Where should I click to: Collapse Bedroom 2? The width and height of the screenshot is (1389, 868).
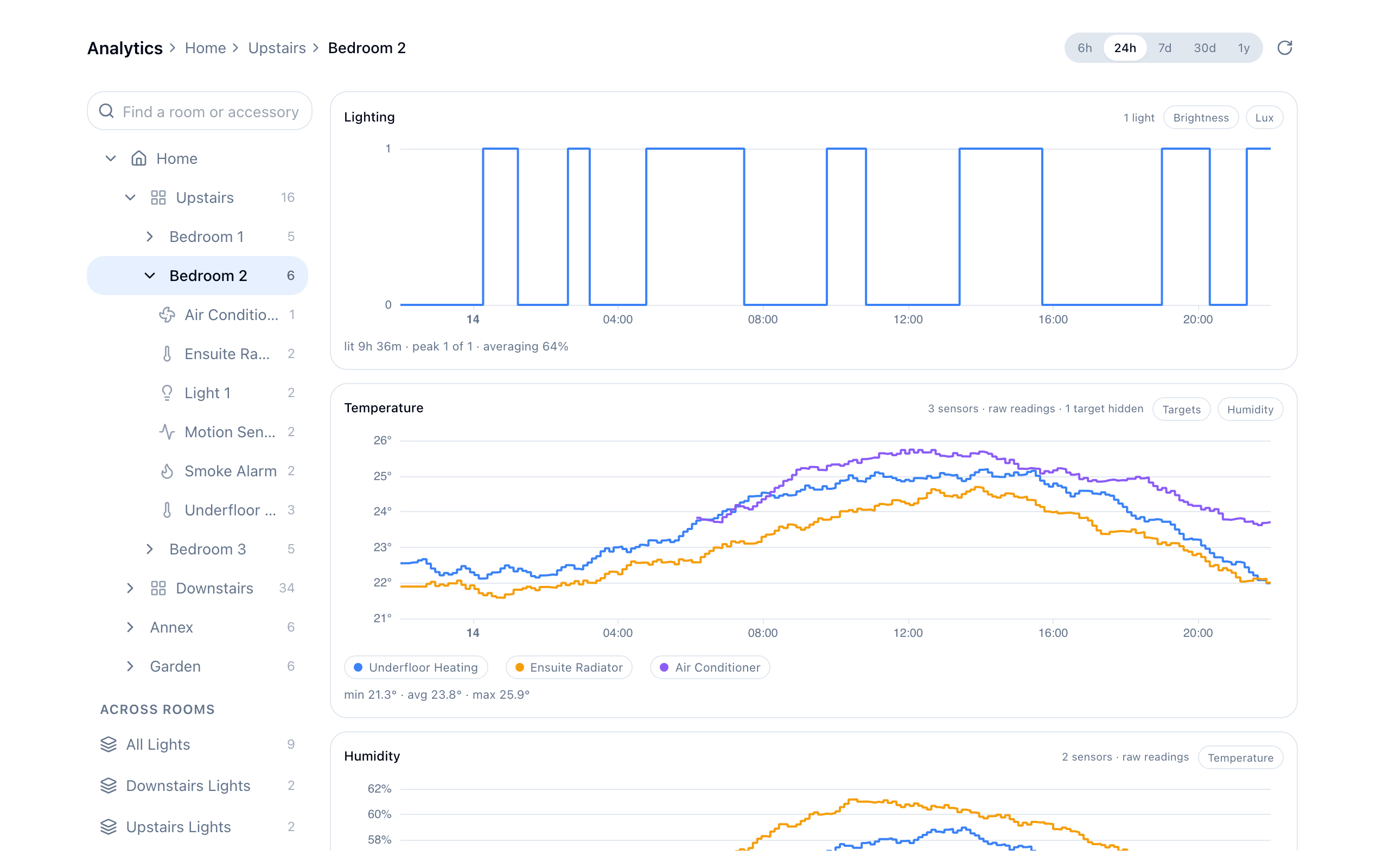pyautogui.click(x=150, y=276)
